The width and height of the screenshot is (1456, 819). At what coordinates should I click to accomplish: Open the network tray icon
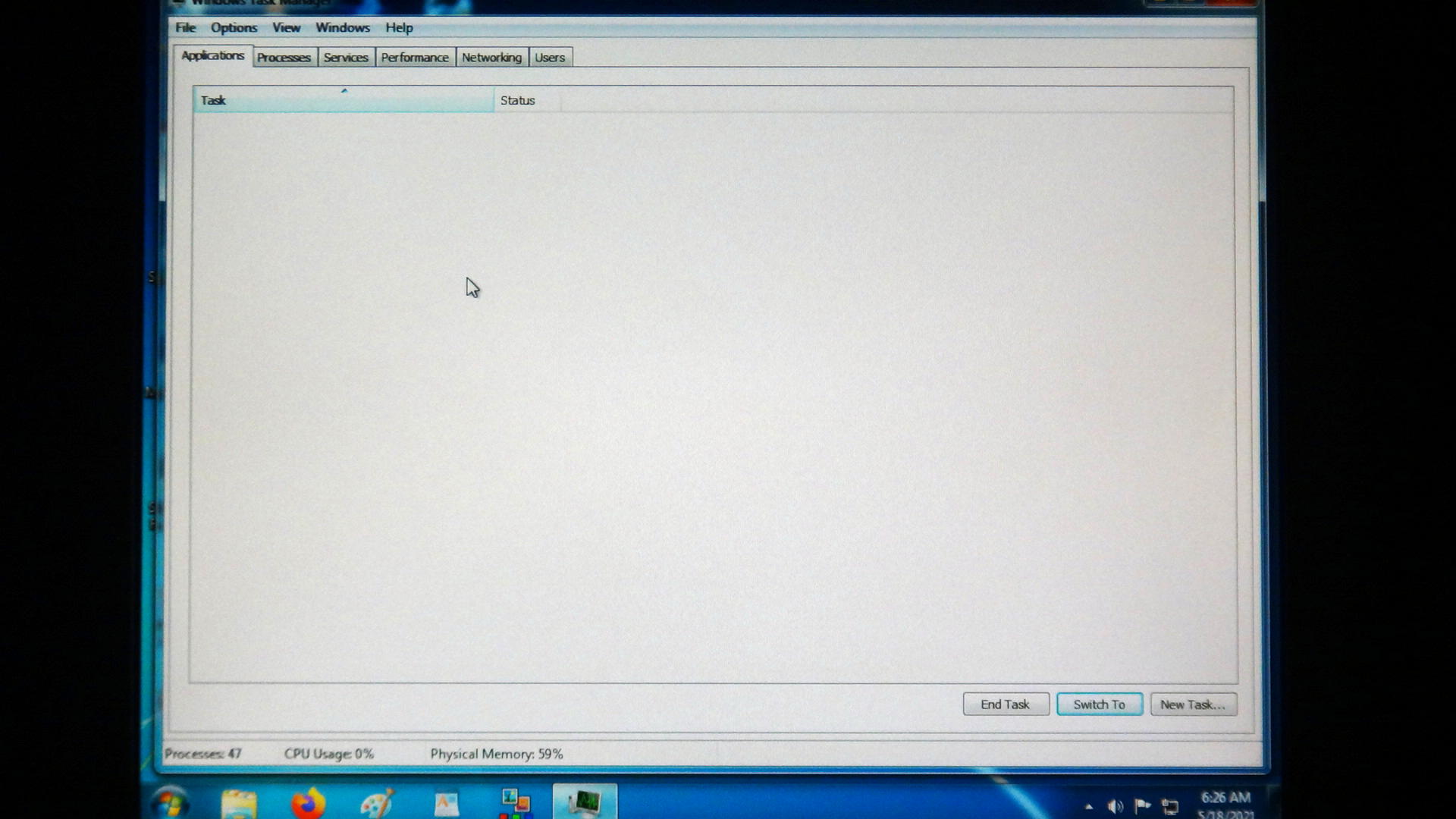[1170, 807]
